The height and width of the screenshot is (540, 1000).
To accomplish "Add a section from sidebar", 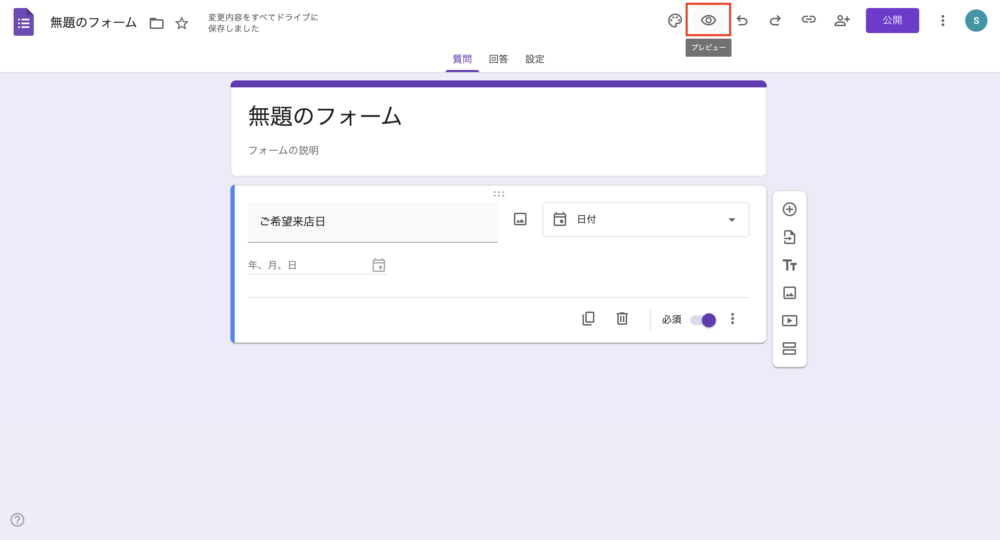I will pyautogui.click(x=790, y=349).
